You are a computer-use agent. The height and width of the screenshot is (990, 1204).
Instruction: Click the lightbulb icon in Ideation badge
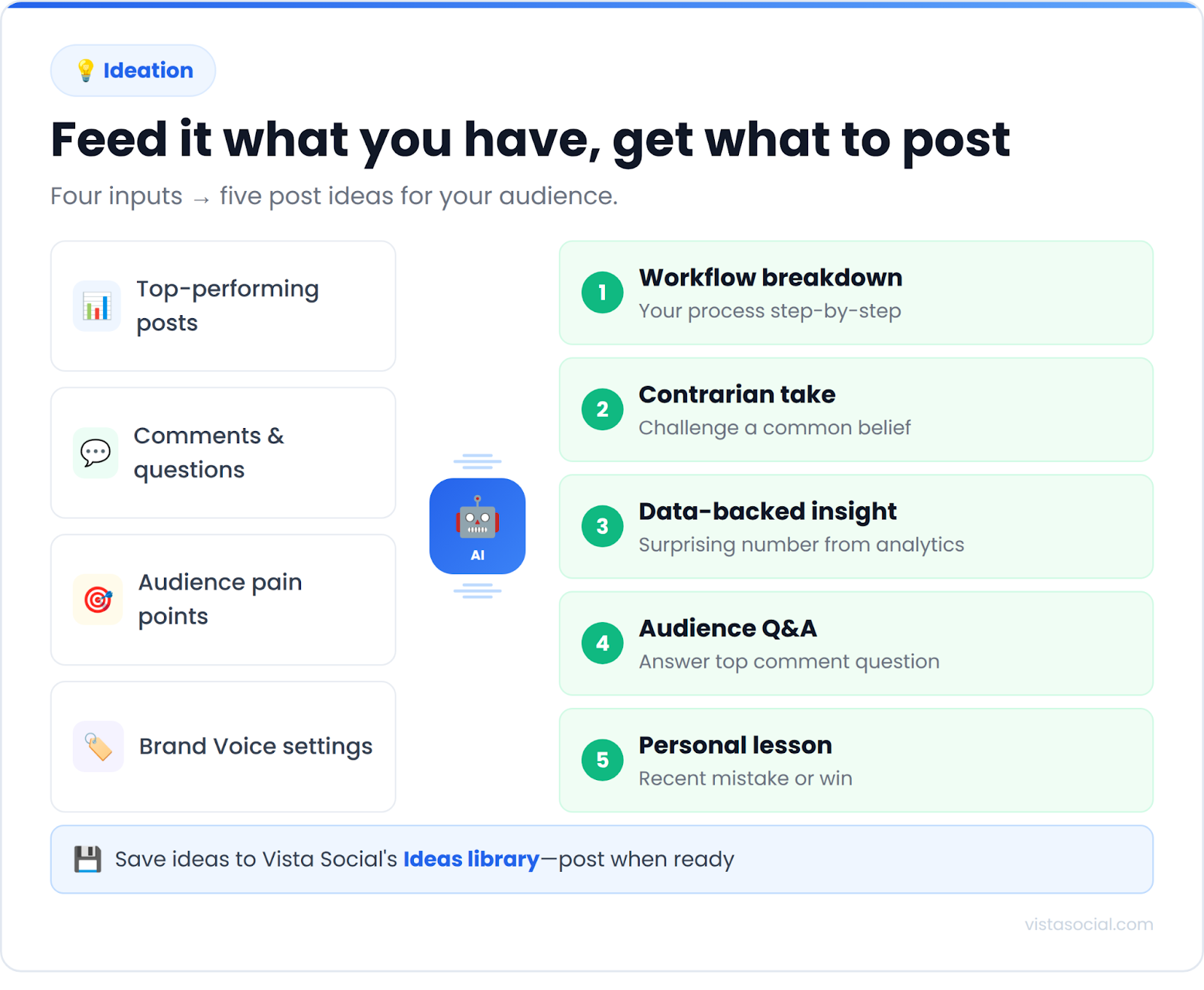[x=86, y=71]
